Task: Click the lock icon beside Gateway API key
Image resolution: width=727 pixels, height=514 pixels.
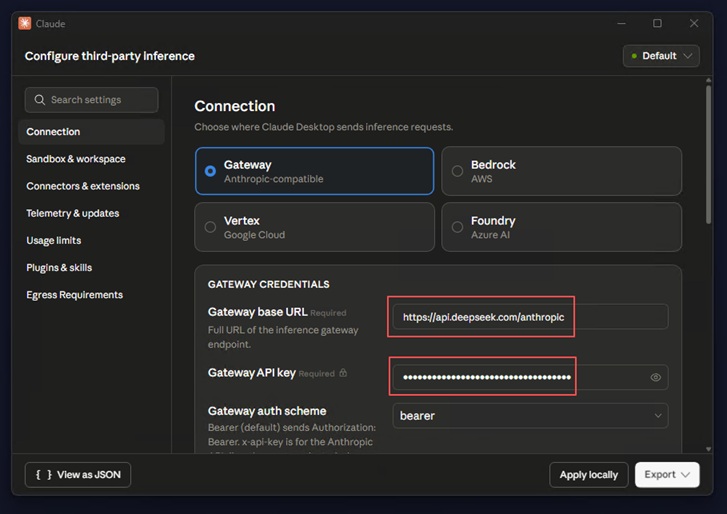Action: 343,373
